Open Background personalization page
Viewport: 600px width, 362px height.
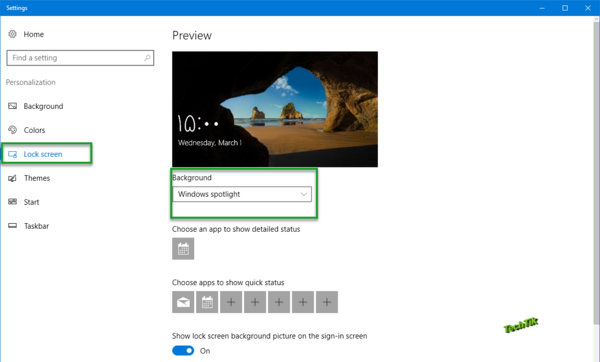(x=43, y=106)
